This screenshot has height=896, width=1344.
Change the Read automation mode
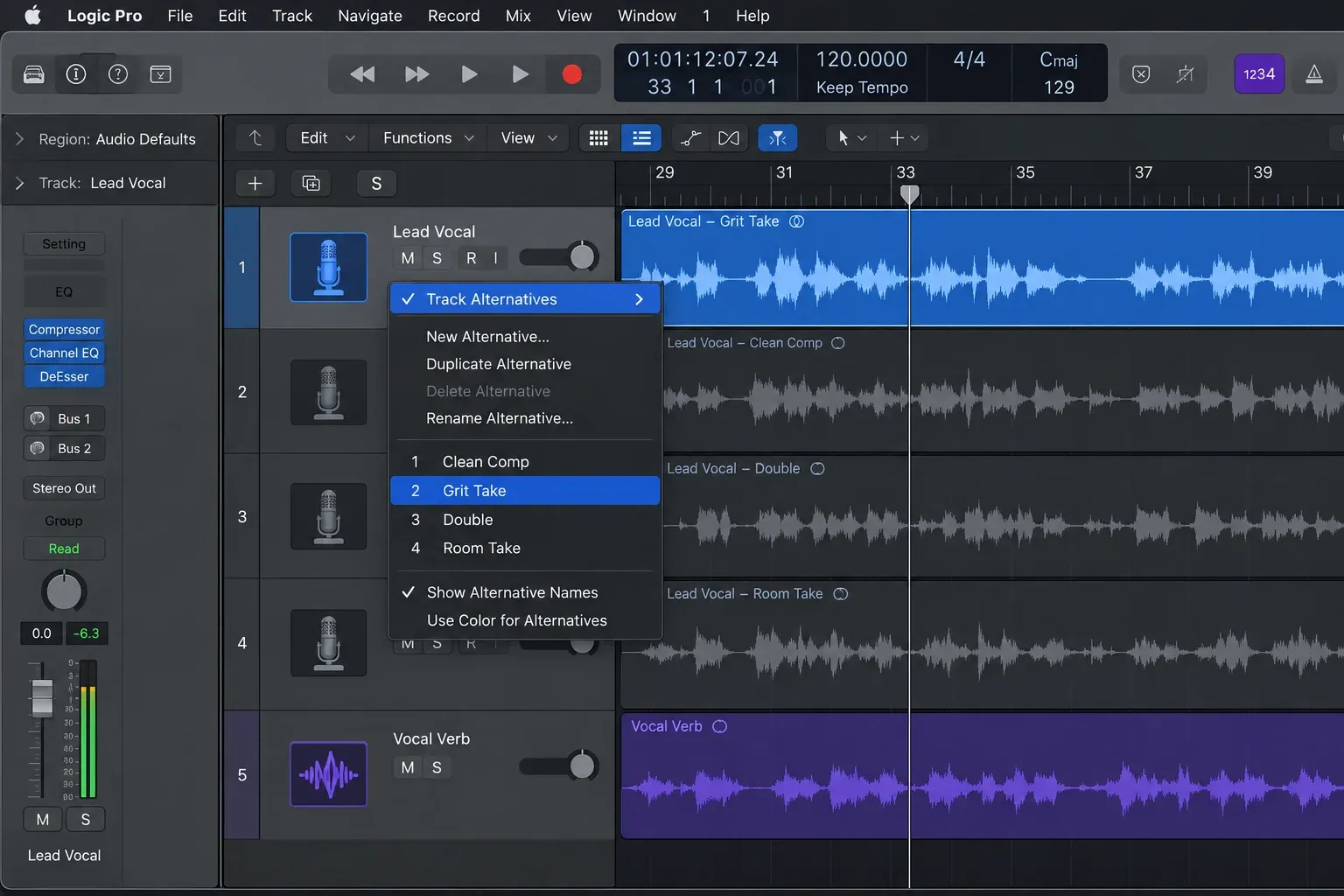click(x=64, y=549)
